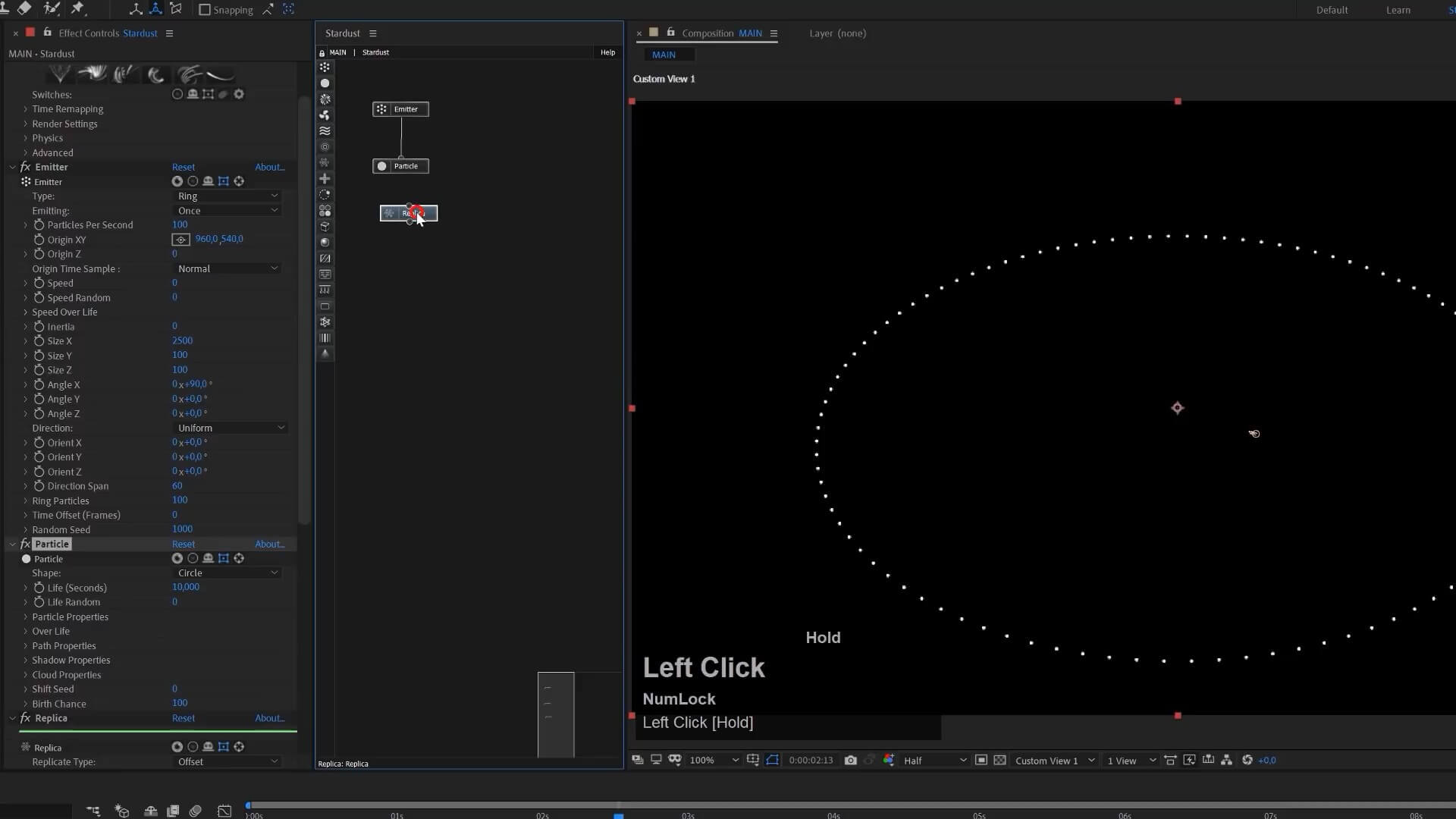Click the Size X value 2500
The height and width of the screenshot is (819, 1456).
pos(182,340)
